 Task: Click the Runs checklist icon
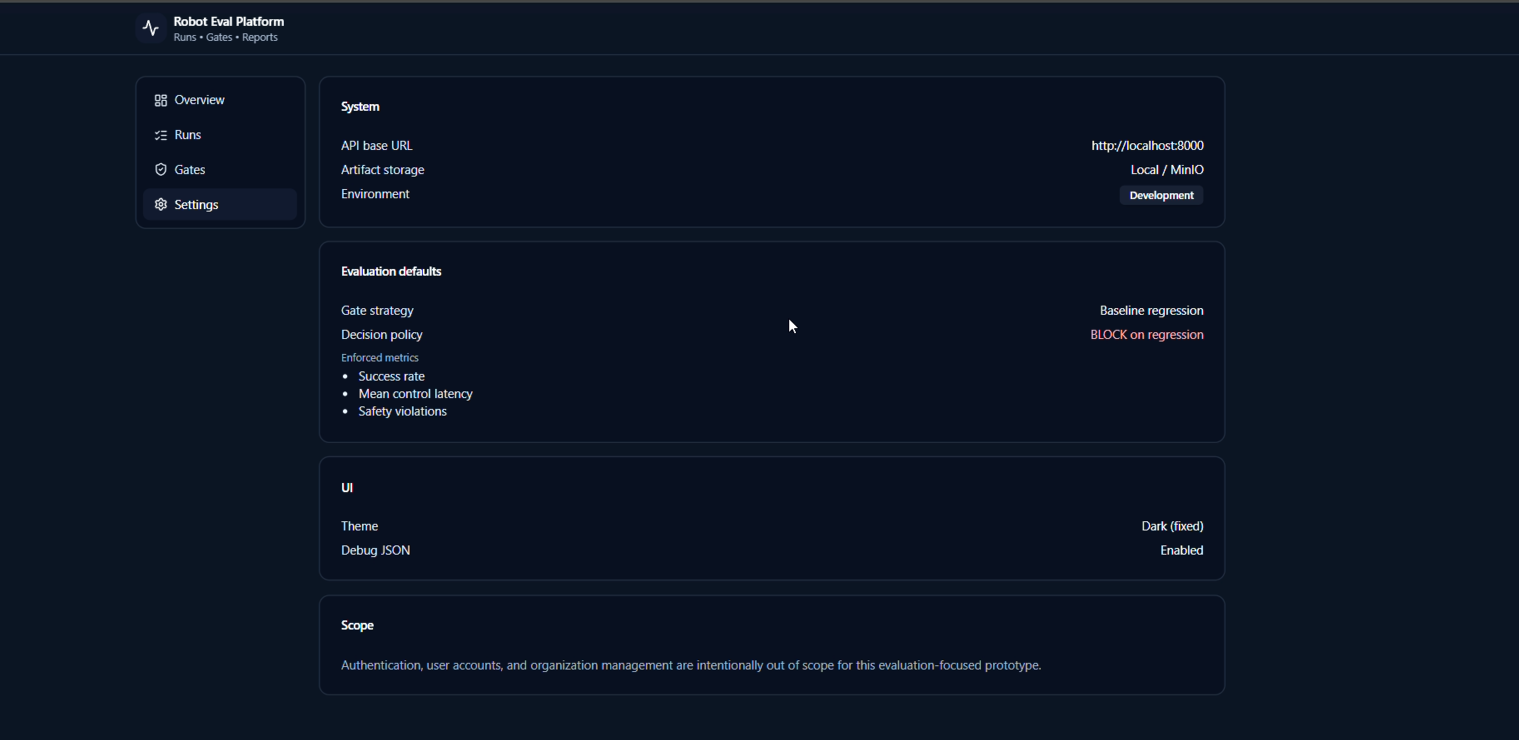(x=160, y=134)
